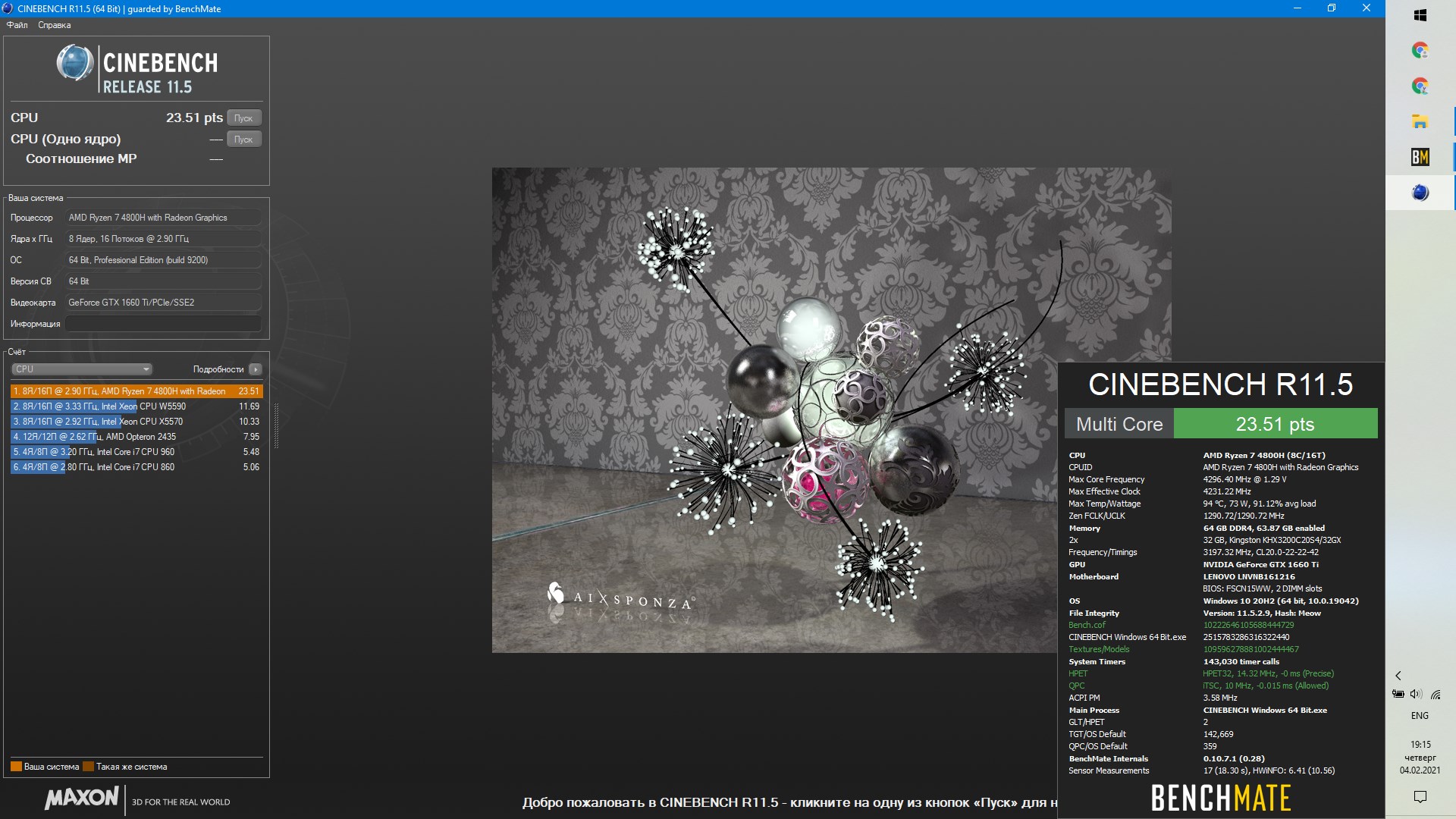
Task: Select the Intel Core i7 CPU 960 row
Action: 136,452
